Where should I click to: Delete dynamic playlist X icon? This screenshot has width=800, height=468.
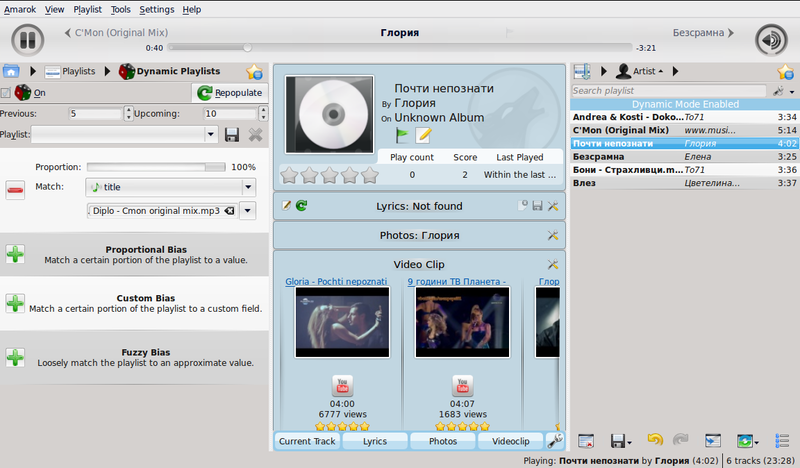[x=255, y=135]
